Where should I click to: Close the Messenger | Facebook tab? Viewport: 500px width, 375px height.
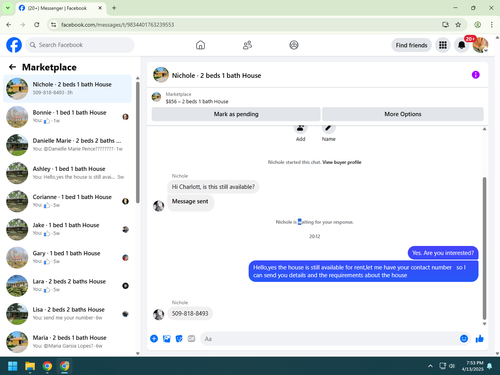(100, 8)
